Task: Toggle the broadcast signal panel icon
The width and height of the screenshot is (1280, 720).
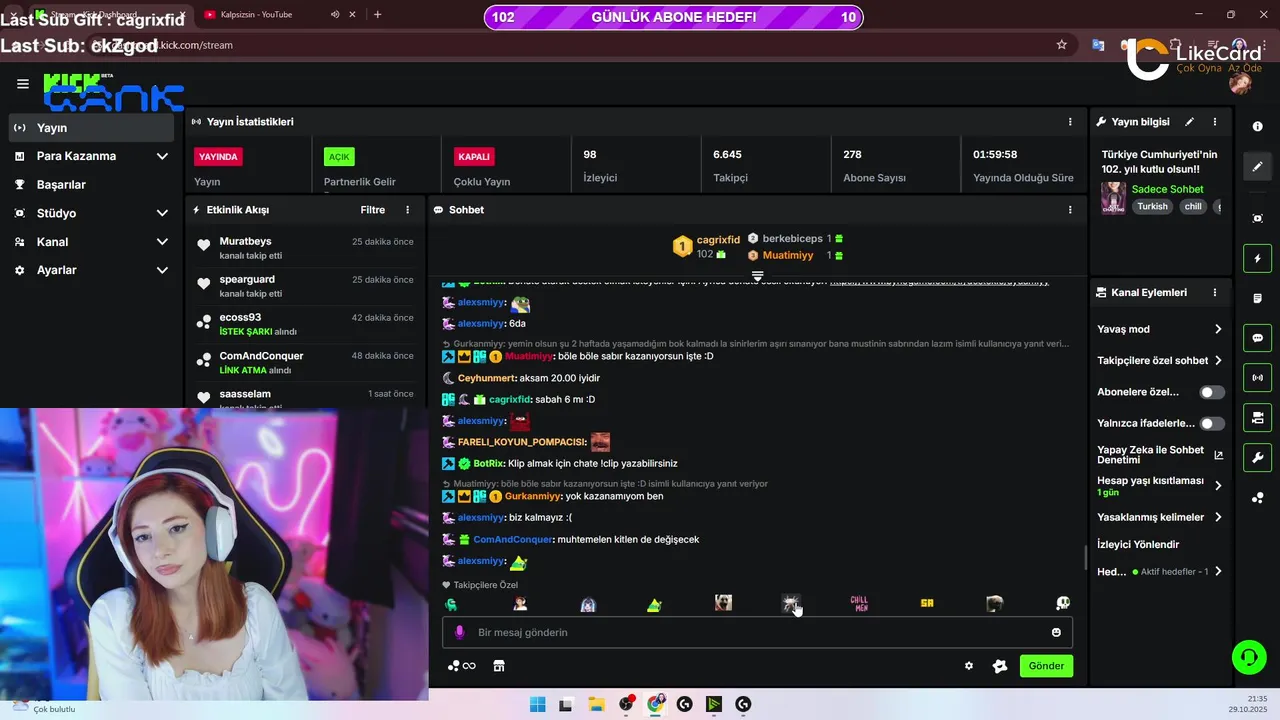Action: (1257, 378)
